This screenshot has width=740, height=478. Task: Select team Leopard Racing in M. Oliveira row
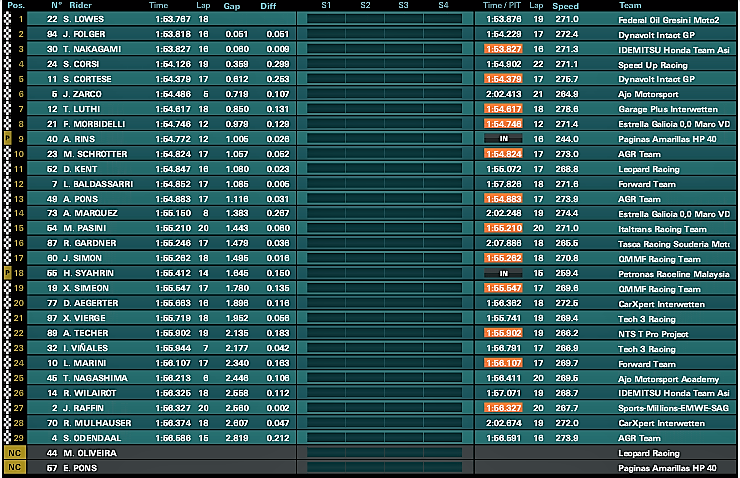649,453
